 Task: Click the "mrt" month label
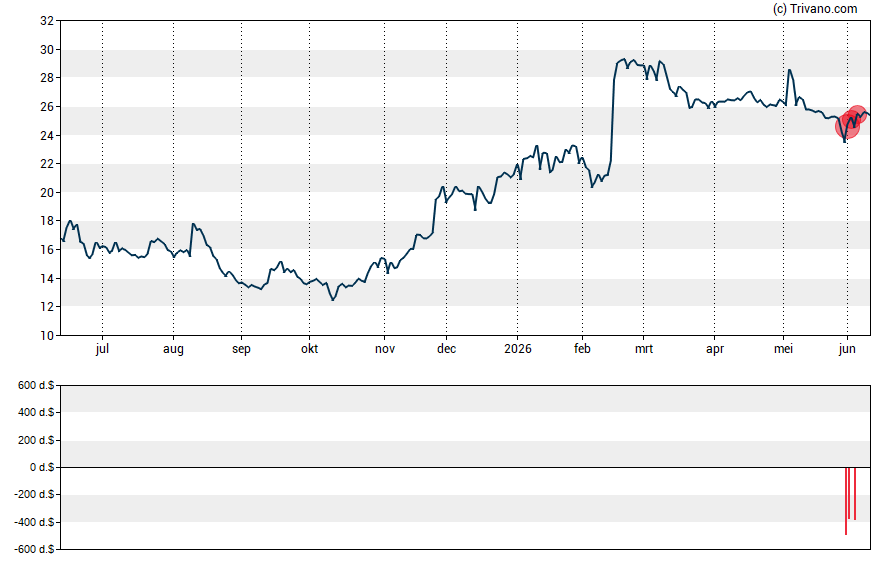pyautogui.click(x=644, y=349)
